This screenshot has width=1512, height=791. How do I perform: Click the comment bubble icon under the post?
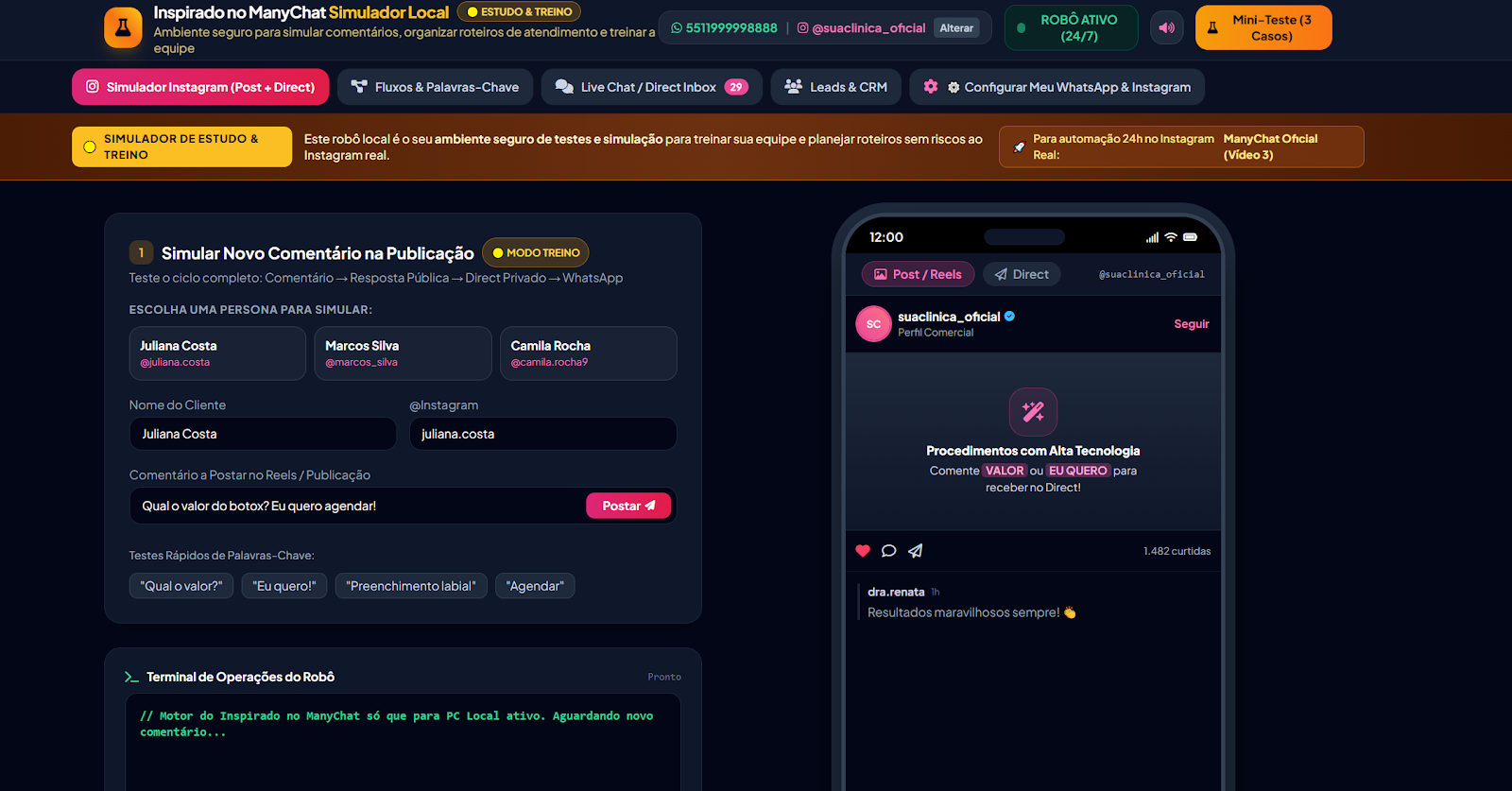point(888,551)
